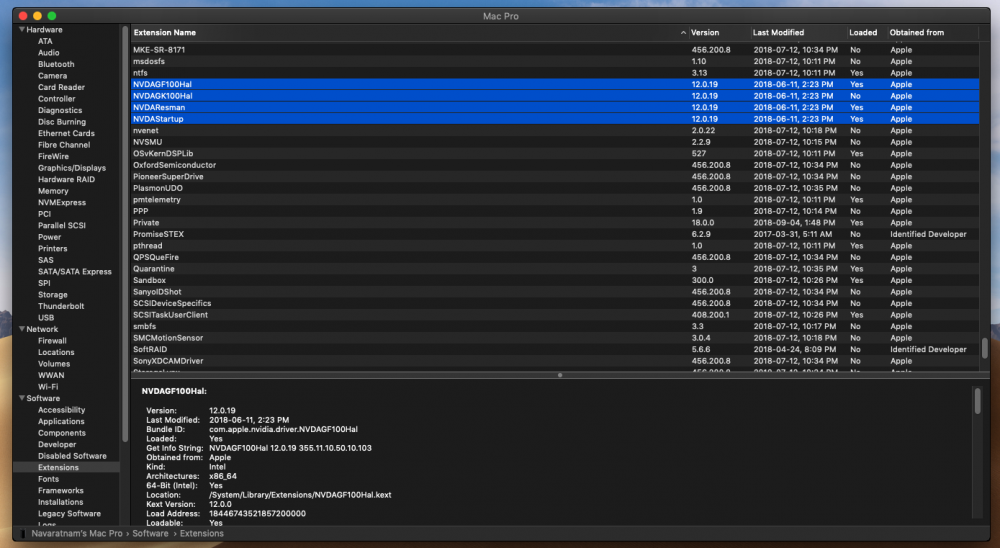Screen dimensions: 1000x548
Task: Select the OxfordSemiconductor extension row
Action: (555, 165)
